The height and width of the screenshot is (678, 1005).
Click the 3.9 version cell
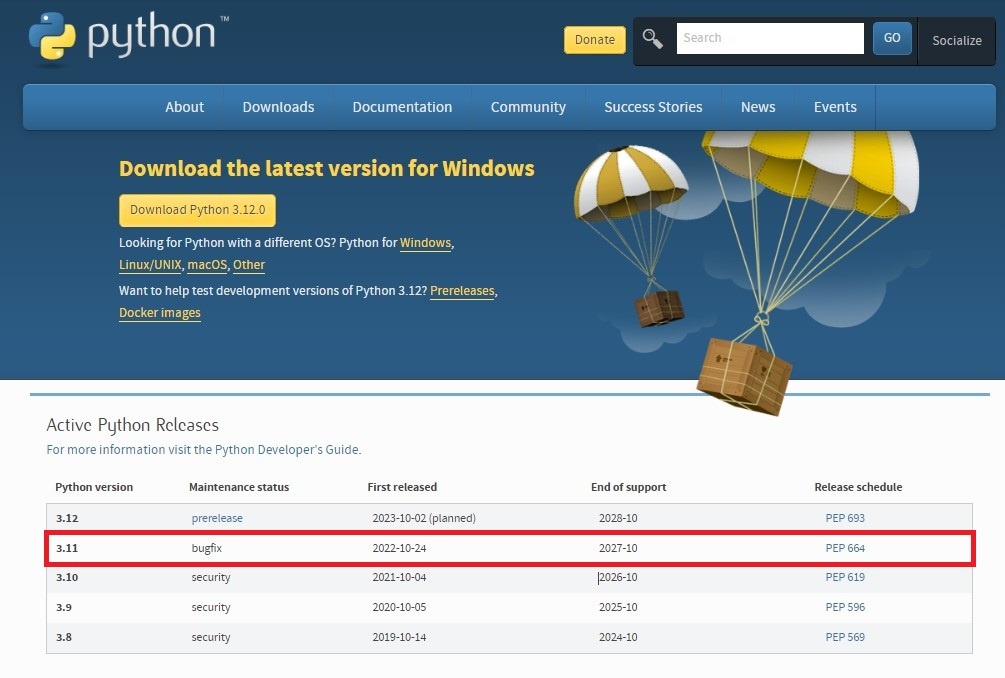pos(63,607)
